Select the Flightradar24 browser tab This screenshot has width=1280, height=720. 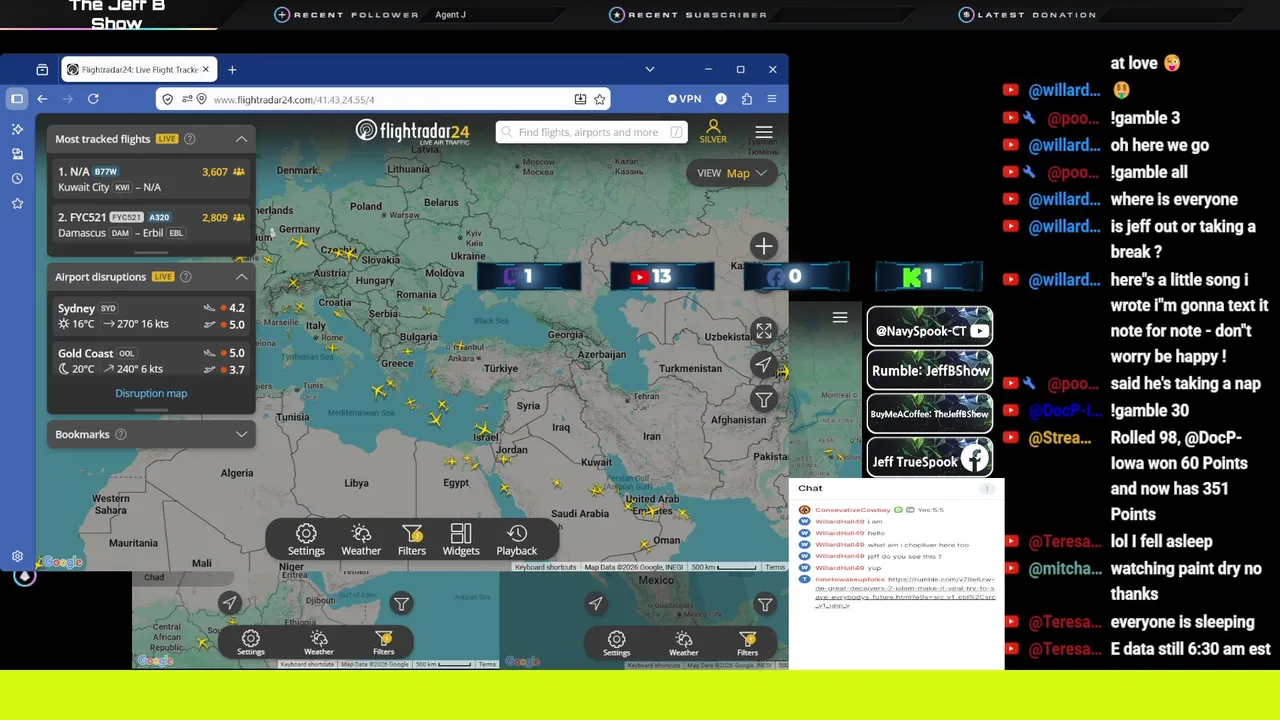point(137,70)
